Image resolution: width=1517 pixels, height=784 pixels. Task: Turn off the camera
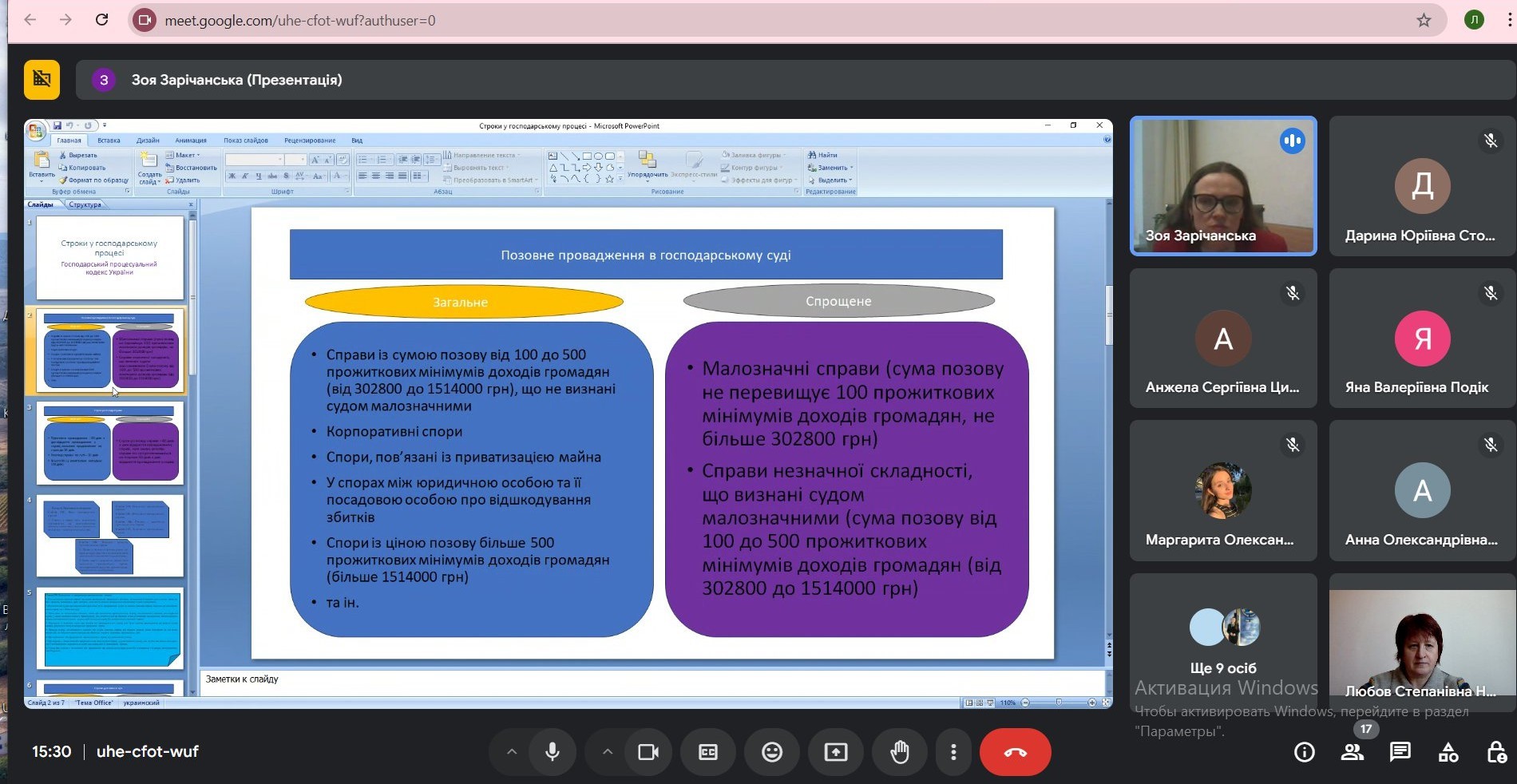648,752
